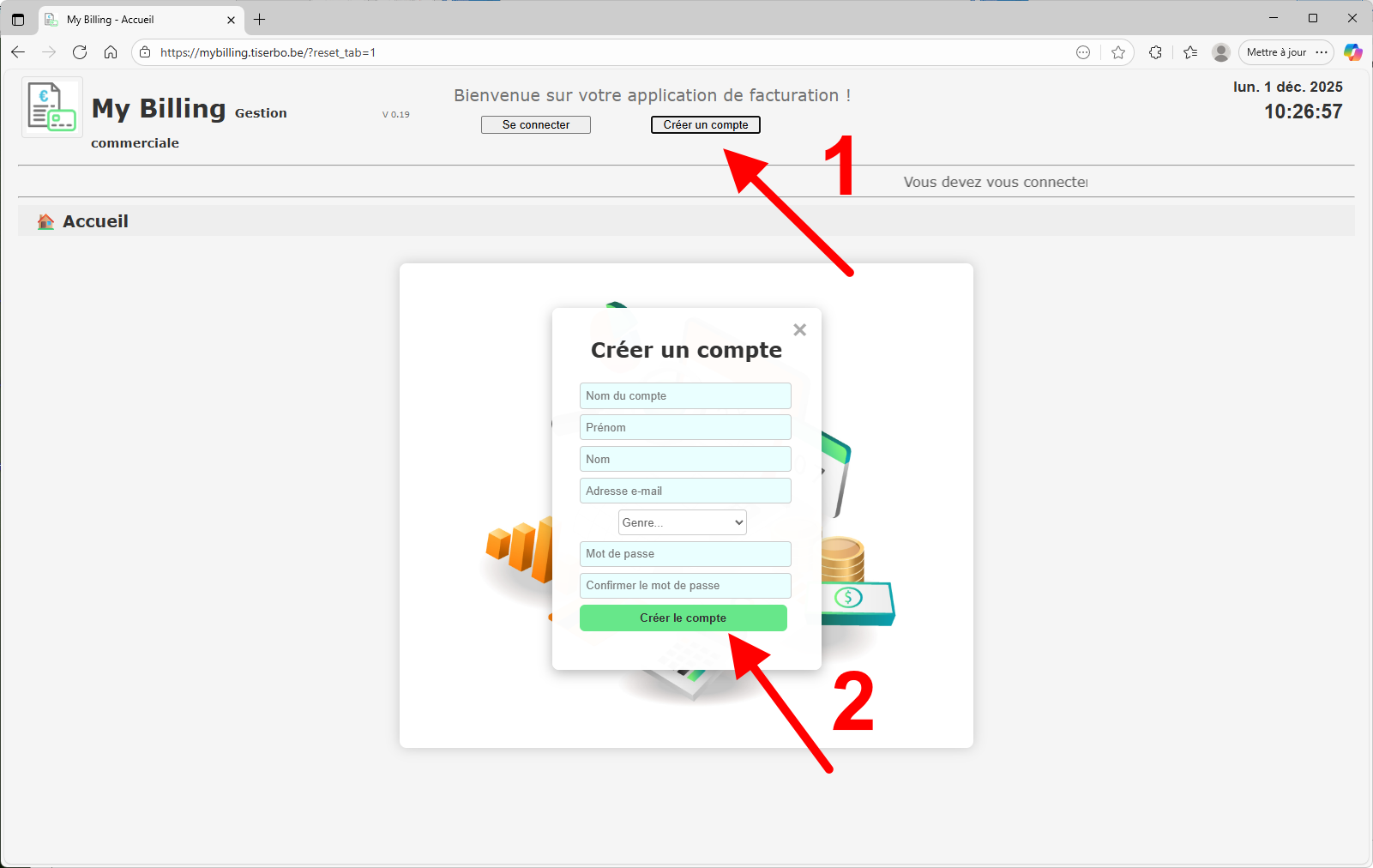Open the browser extensions icon
This screenshot has height=868, width=1373.
(x=1155, y=52)
